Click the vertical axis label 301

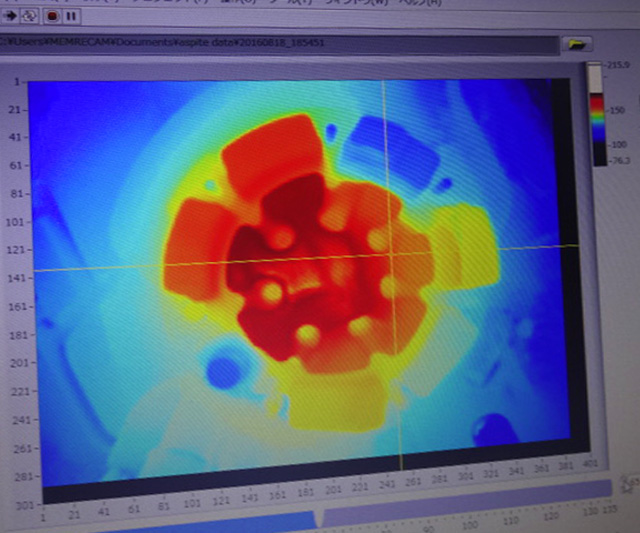[25, 505]
